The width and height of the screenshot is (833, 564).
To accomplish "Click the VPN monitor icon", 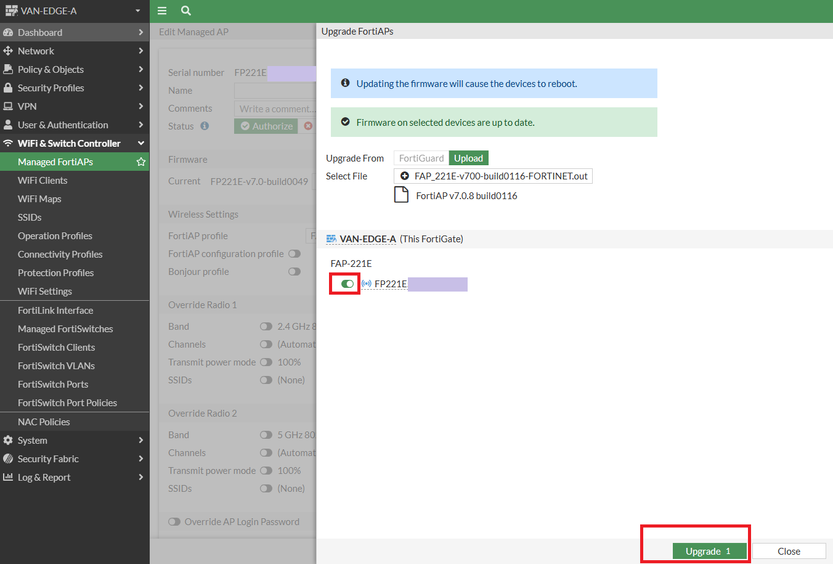I will [8, 106].
